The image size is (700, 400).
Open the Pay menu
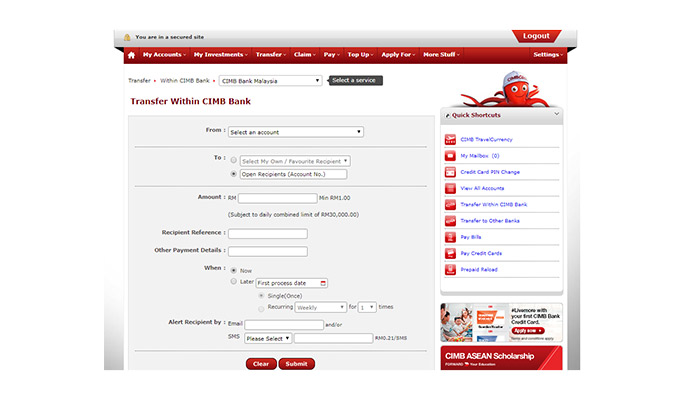pos(331,55)
